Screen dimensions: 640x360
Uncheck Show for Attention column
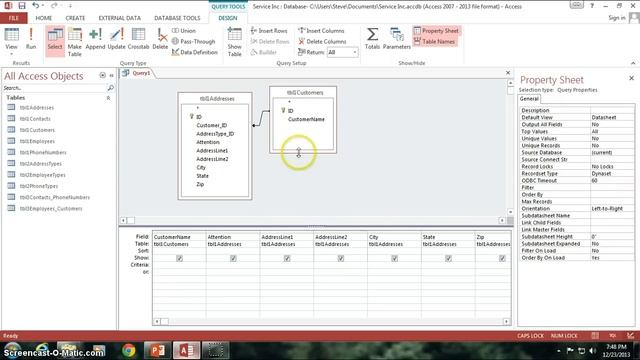(233, 258)
